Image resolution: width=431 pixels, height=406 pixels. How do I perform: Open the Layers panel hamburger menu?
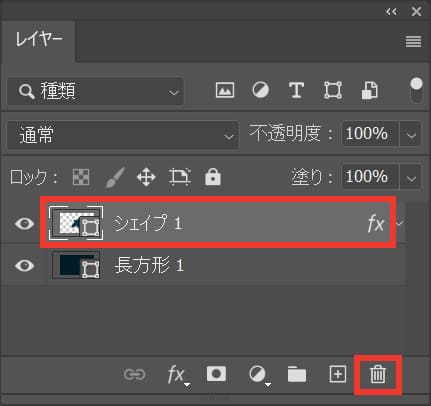pyautogui.click(x=413, y=42)
